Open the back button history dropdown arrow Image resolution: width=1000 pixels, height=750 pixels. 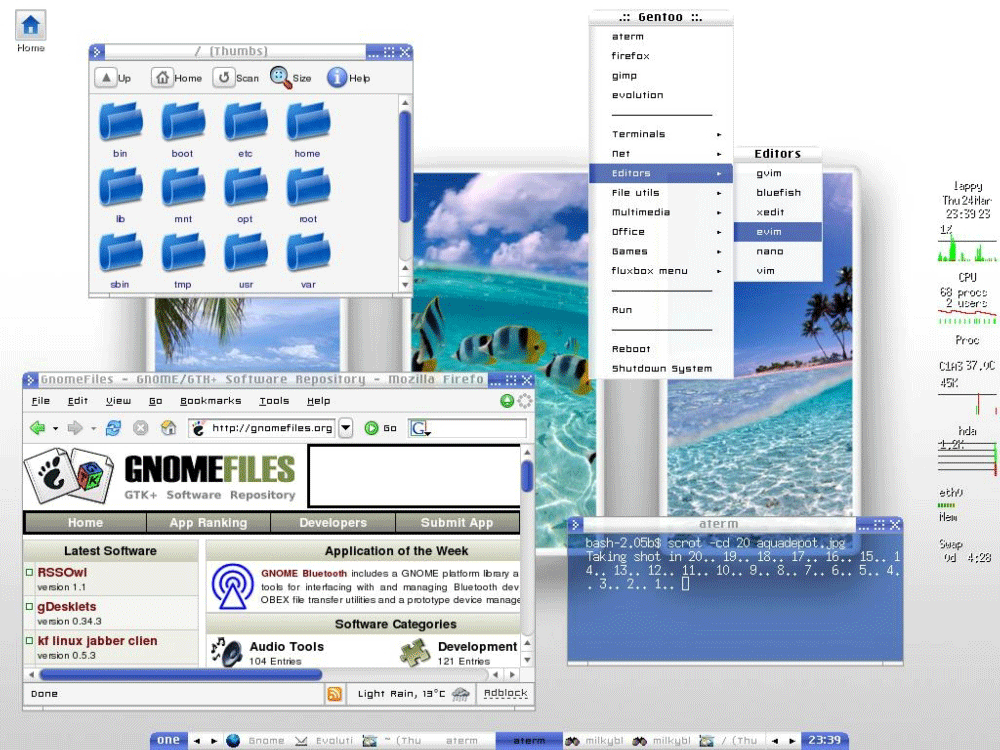[55, 429]
